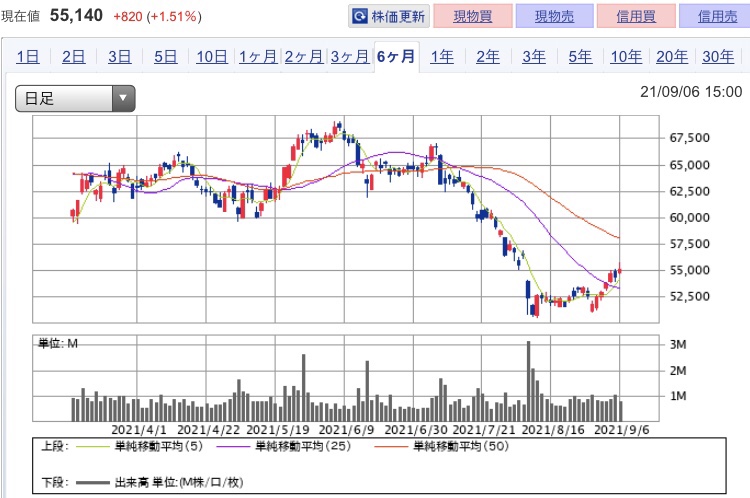Select the 3ヶ月 period tab
750x498 pixels.
pos(350,57)
